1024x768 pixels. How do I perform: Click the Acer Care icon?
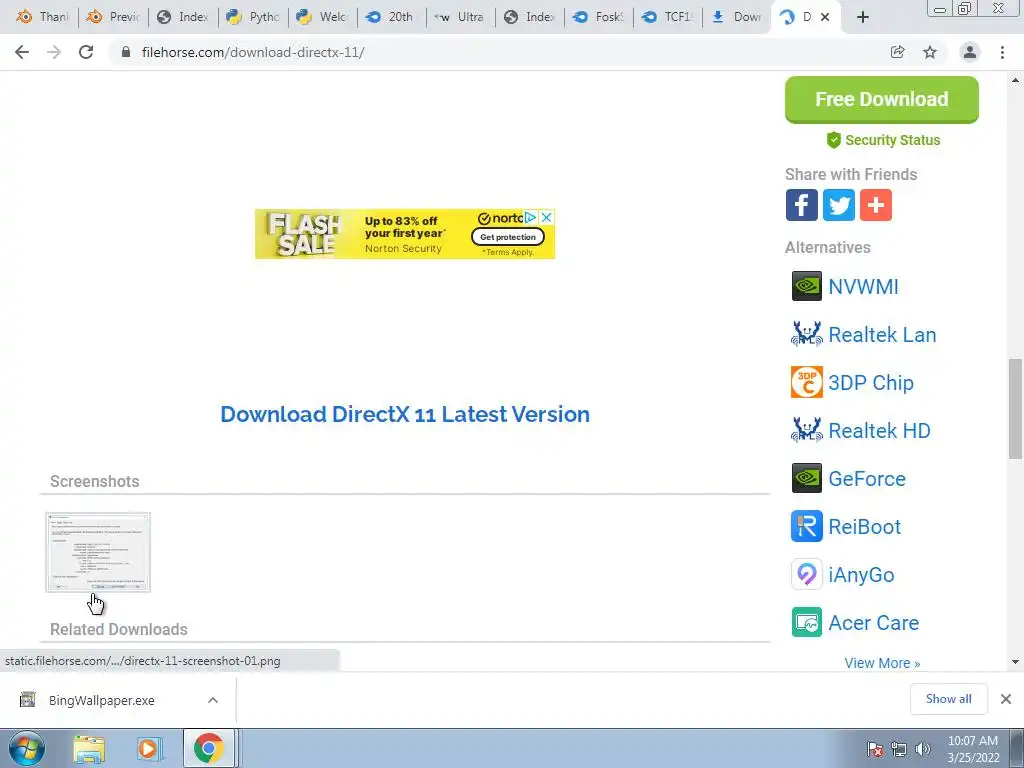click(x=807, y=622)
